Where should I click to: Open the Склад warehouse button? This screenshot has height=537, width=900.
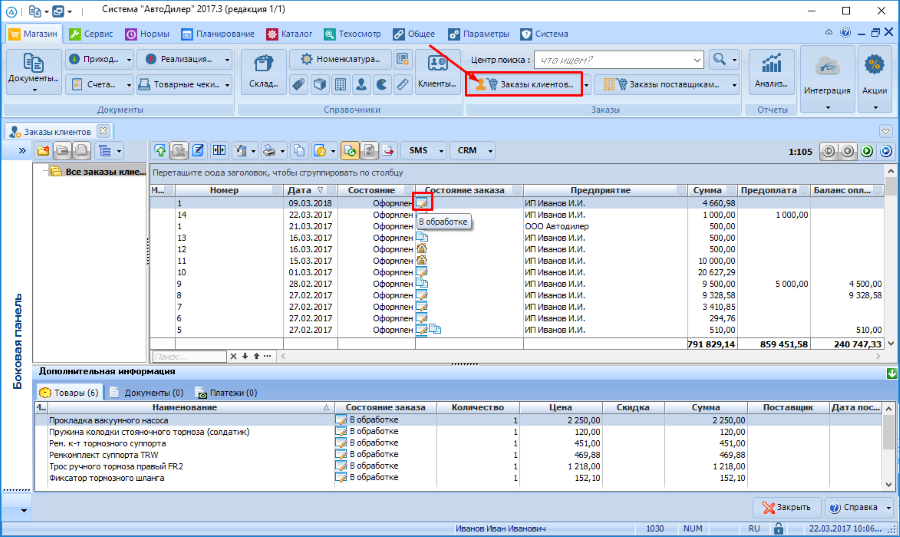263,72
